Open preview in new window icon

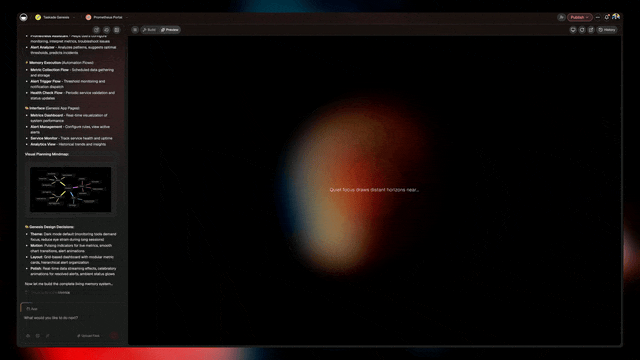point(591,30)
